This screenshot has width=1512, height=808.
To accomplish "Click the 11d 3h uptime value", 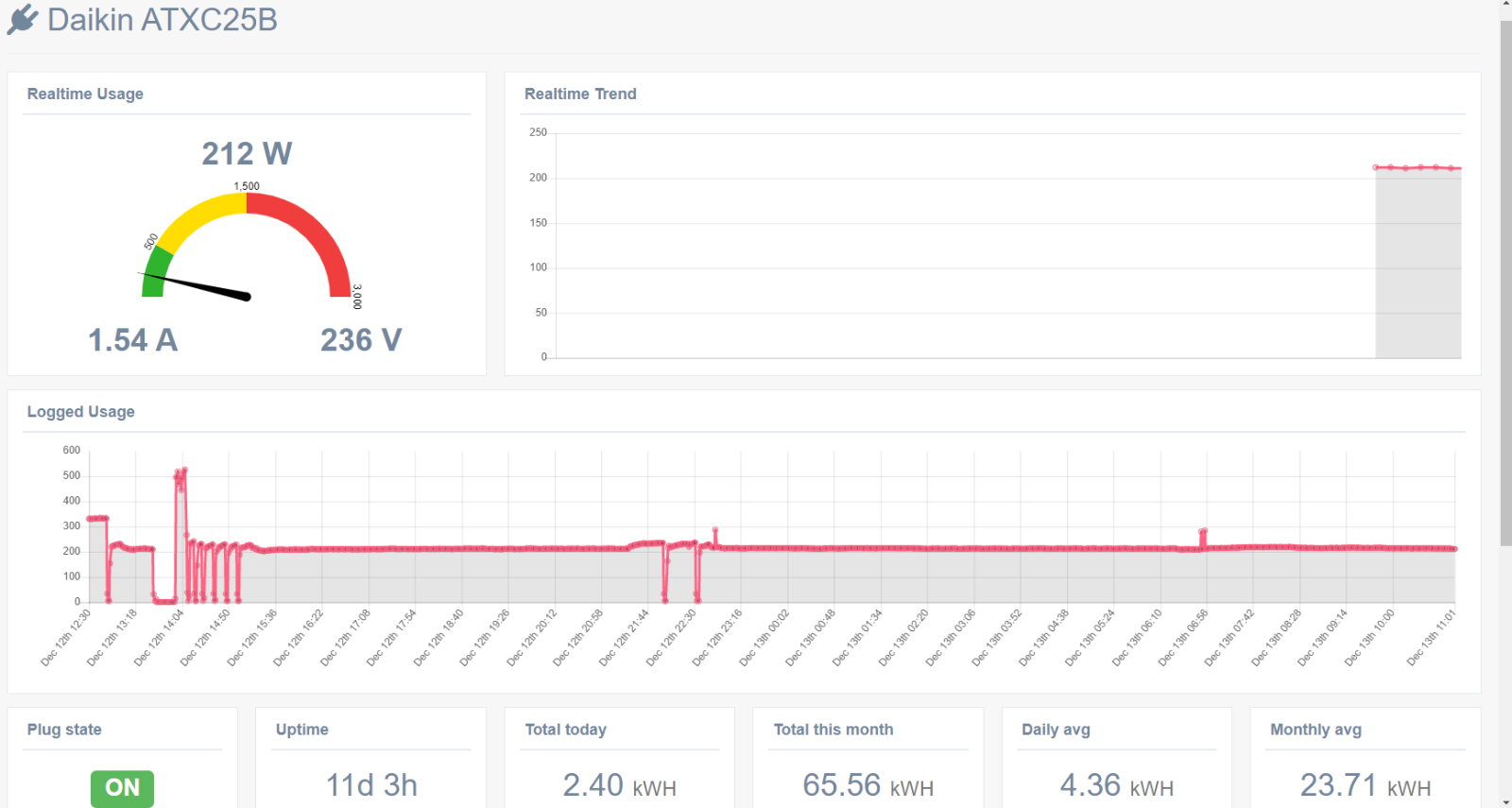I will tap(371, 785).
